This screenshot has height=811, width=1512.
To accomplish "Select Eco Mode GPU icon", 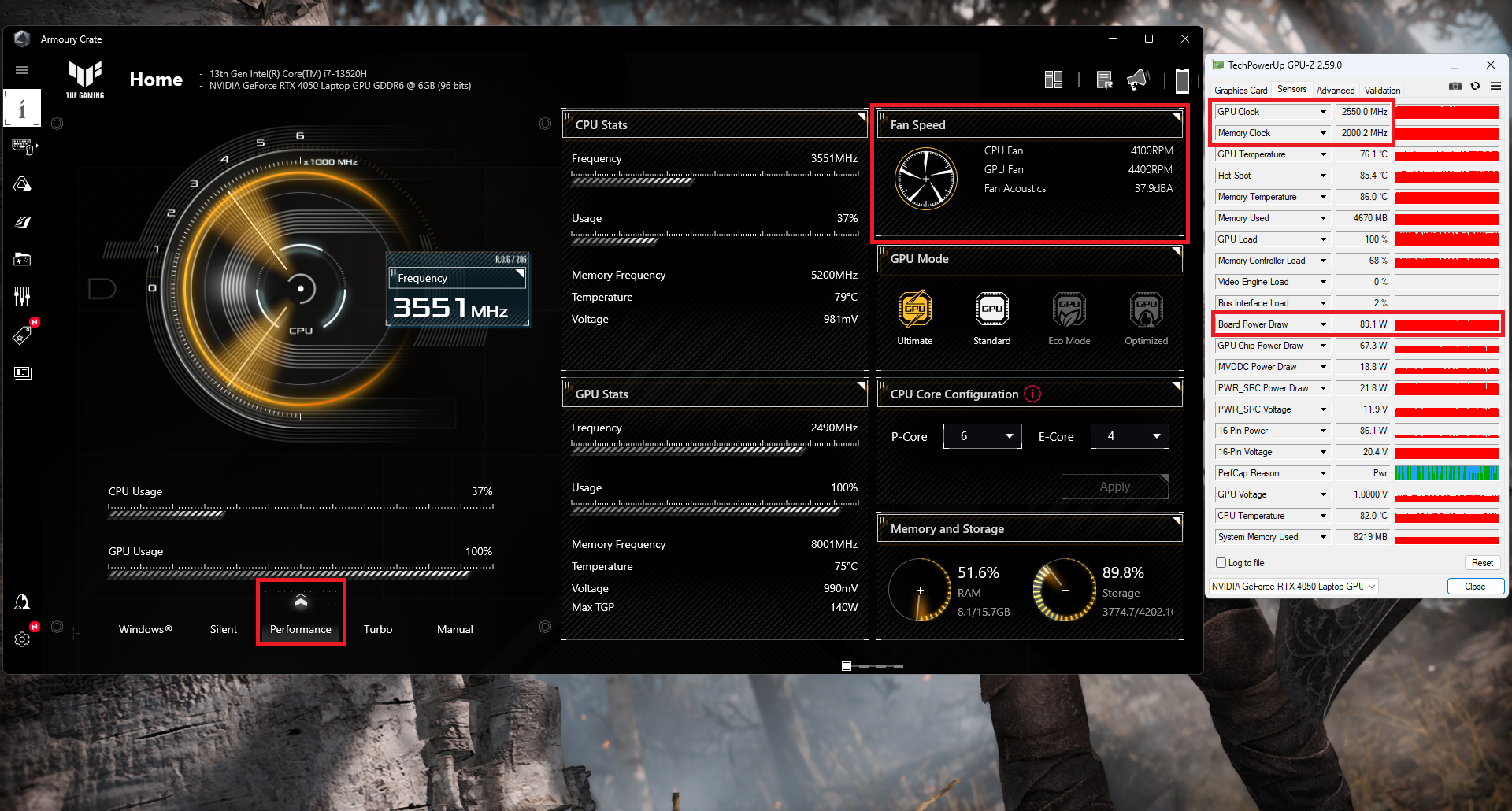I will tap(1069, 309).
